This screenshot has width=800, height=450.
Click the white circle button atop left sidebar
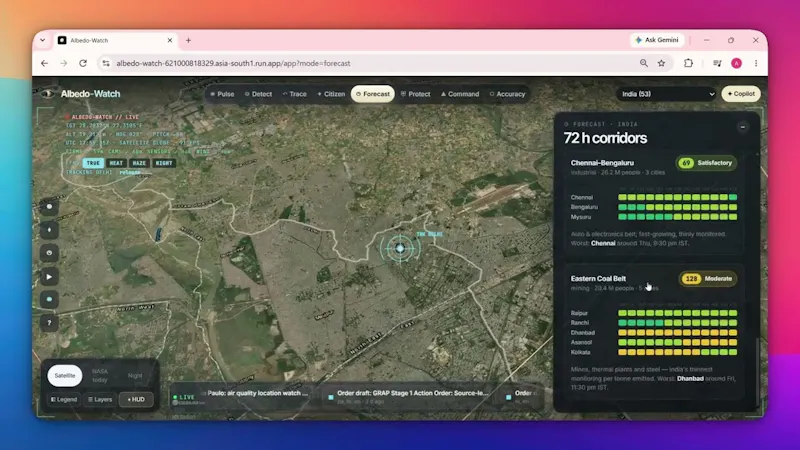pos(49,207)
